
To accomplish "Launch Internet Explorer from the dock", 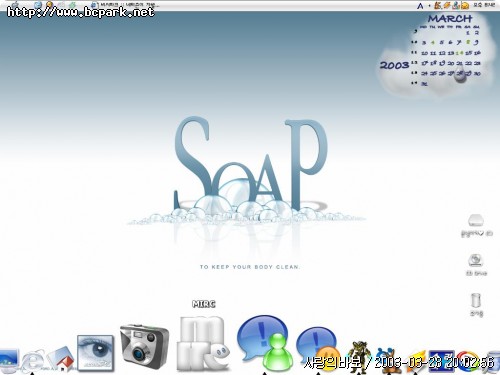I will [32, 361].
